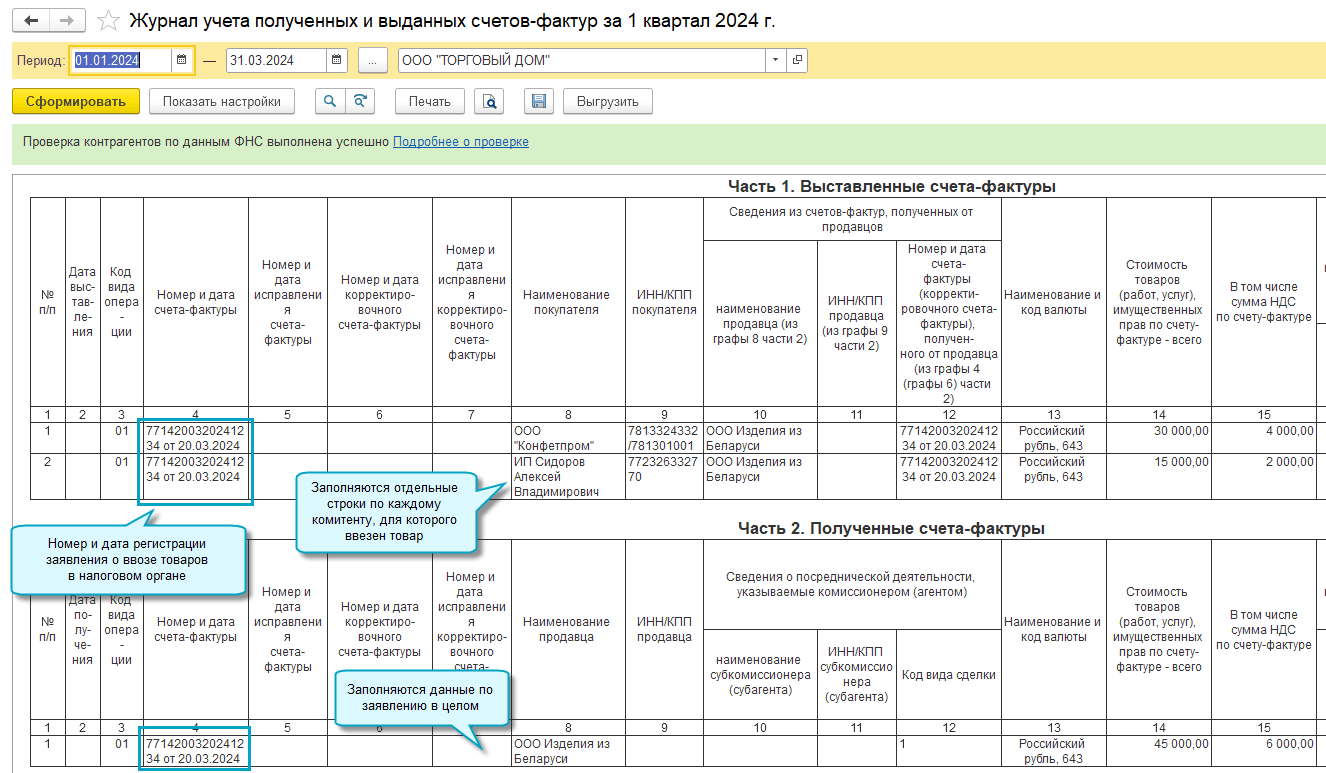Click the header Сведения из счетов-фактур, полученных от продавцов
The image size is (1326, 773).
(852, 219)
